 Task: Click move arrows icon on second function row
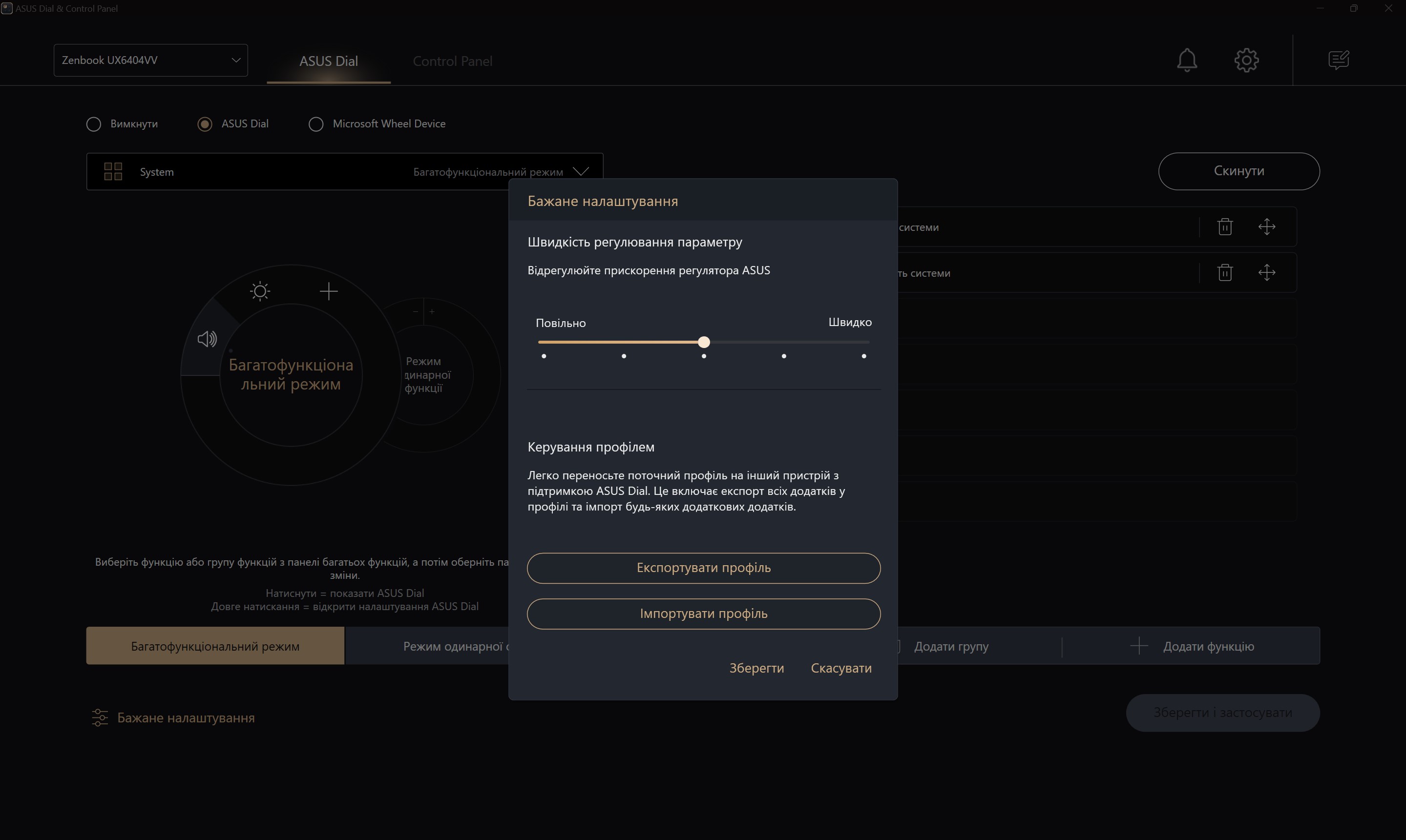tap(1266, 273)
